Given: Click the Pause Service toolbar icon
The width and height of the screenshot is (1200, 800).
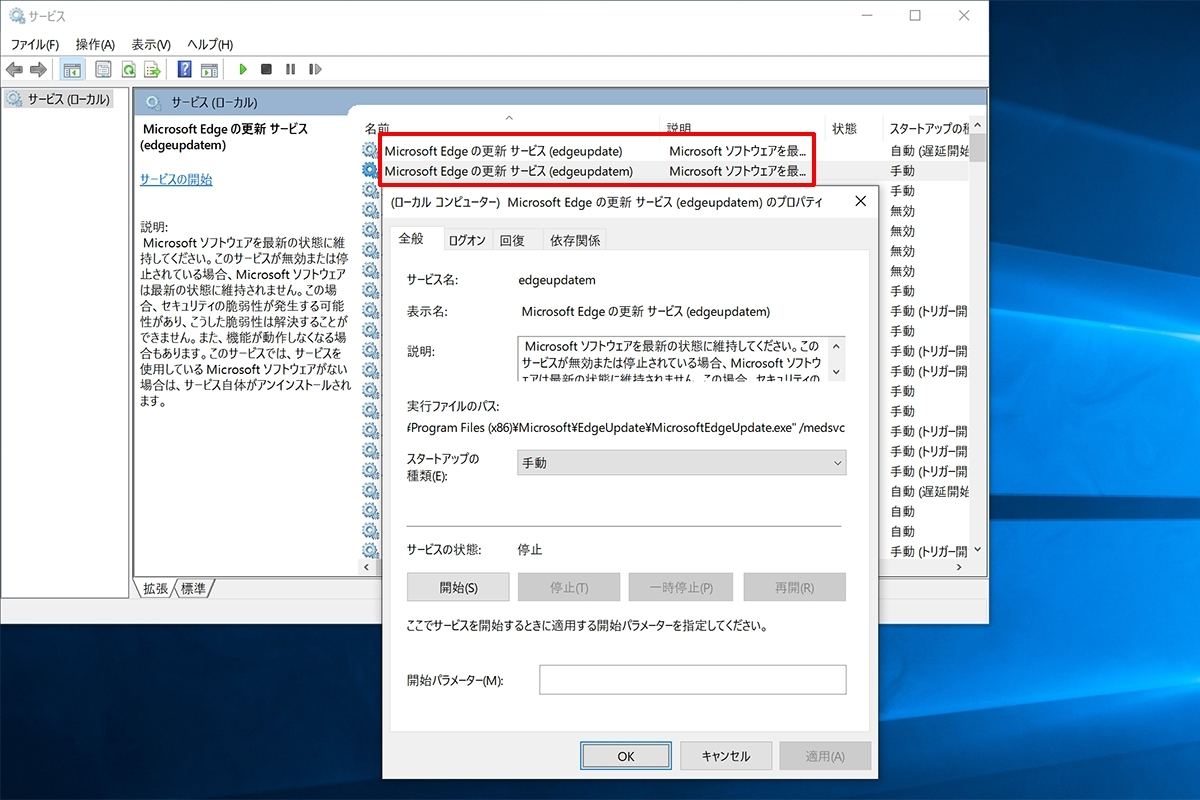Looking at the screenshot, I should coord(290,69).
